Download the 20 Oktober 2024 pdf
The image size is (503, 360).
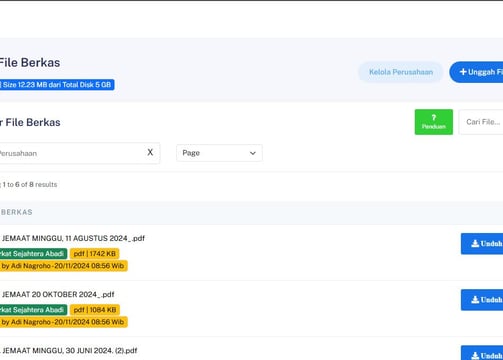click(482, 300)
